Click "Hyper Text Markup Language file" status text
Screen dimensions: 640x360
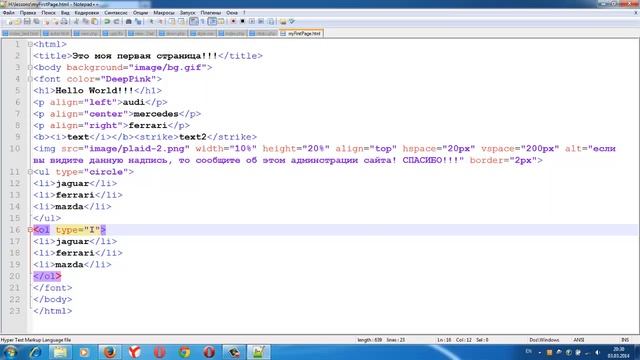pyautogui.click(x=36, y=340)
